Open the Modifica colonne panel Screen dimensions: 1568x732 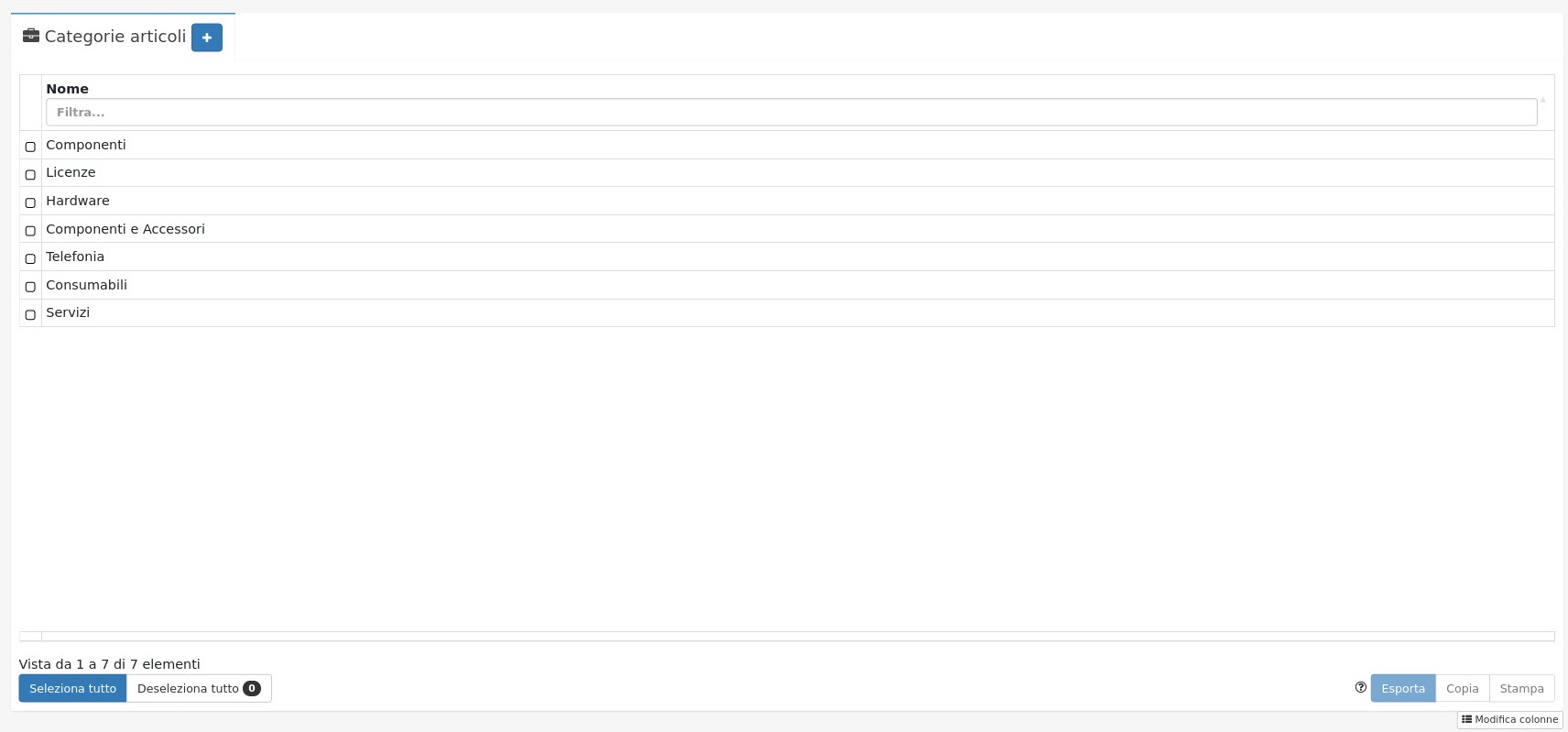point(1509,719)
